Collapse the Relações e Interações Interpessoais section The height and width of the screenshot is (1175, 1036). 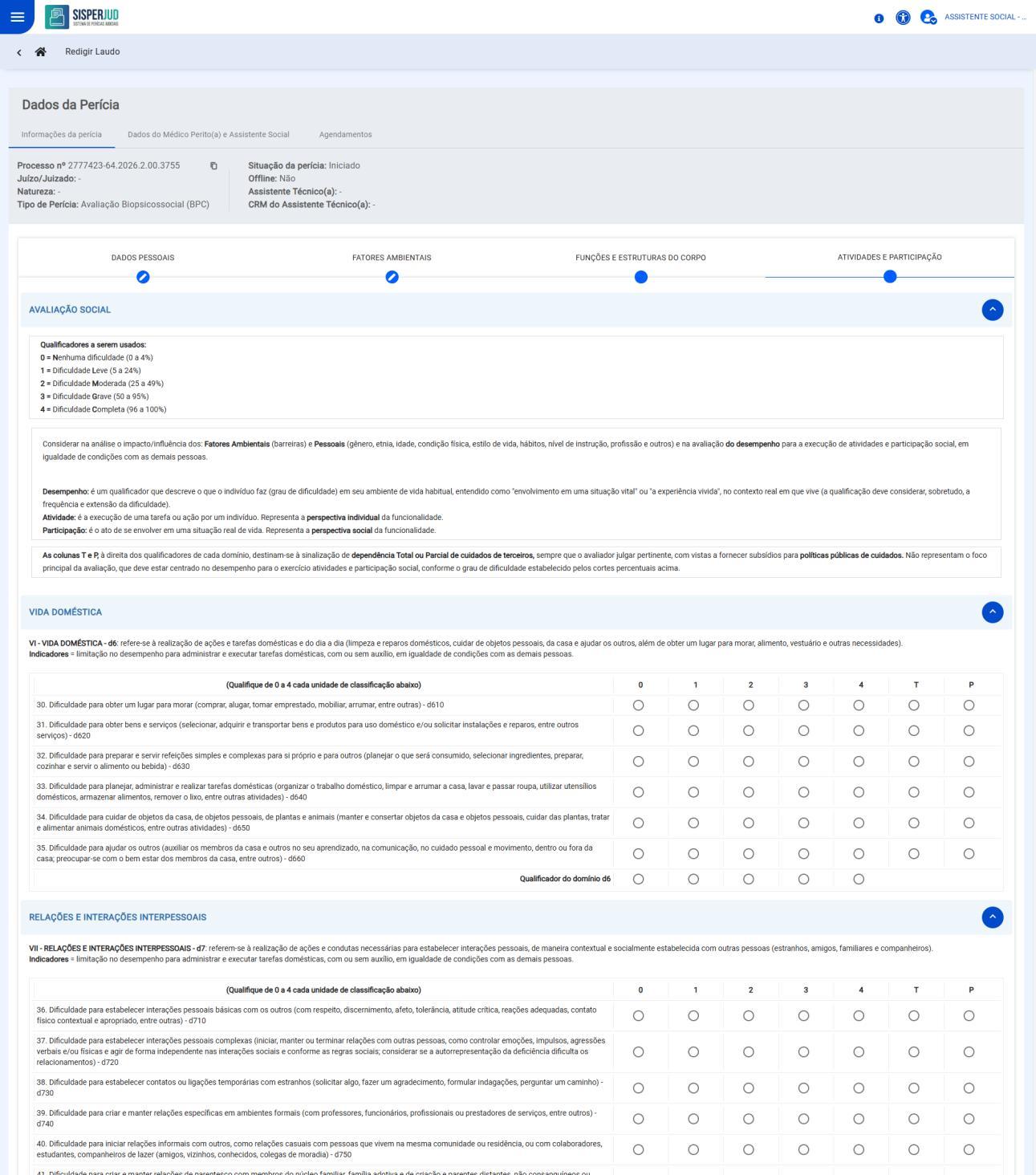[993, 917]
